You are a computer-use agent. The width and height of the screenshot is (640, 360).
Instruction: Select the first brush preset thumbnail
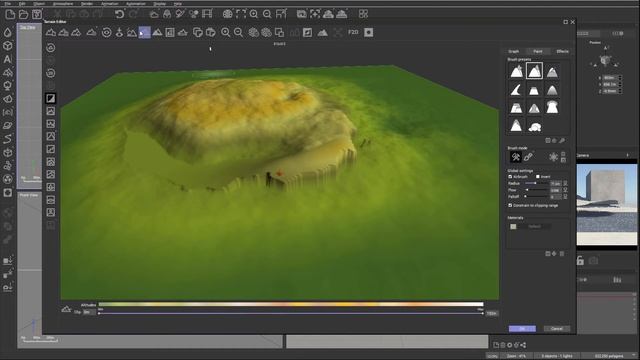coord(517,71)
